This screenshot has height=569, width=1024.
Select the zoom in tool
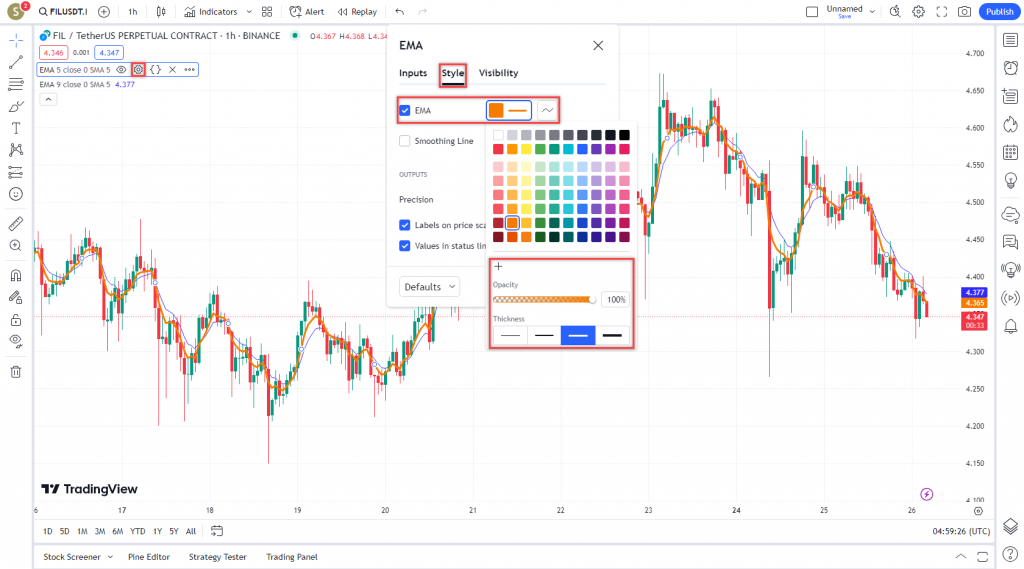pos(16,246)
